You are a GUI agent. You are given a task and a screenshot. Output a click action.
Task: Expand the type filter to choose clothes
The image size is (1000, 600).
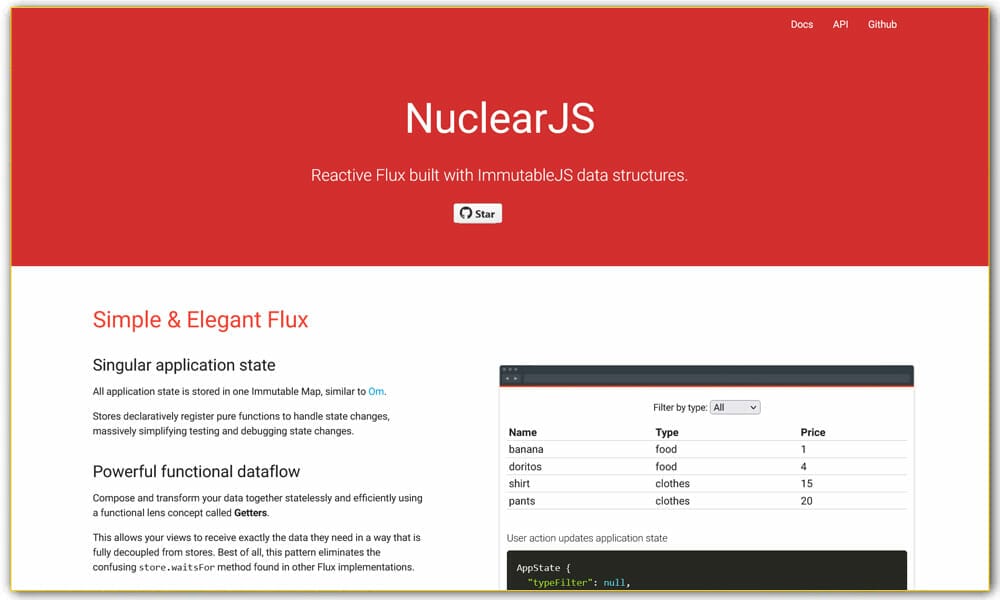click(733, 407)
